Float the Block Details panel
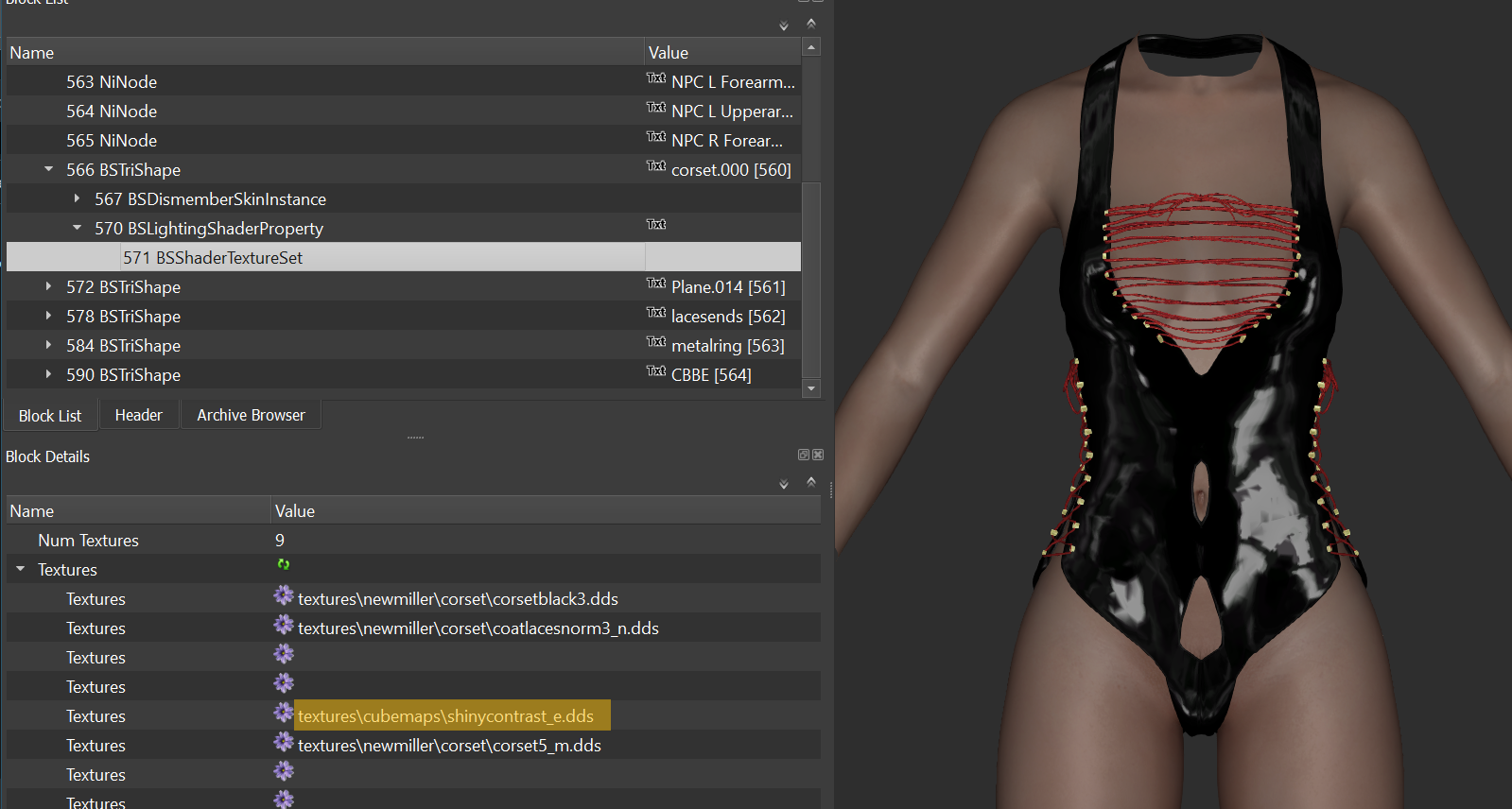The width and height of the screenshot is (1512, 809). point(804,455)
